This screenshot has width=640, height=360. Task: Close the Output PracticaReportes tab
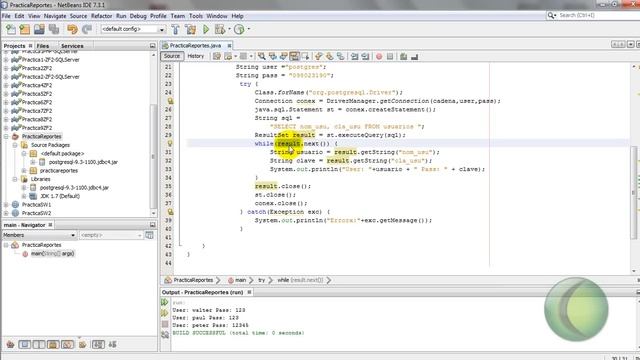pos(249,292)
